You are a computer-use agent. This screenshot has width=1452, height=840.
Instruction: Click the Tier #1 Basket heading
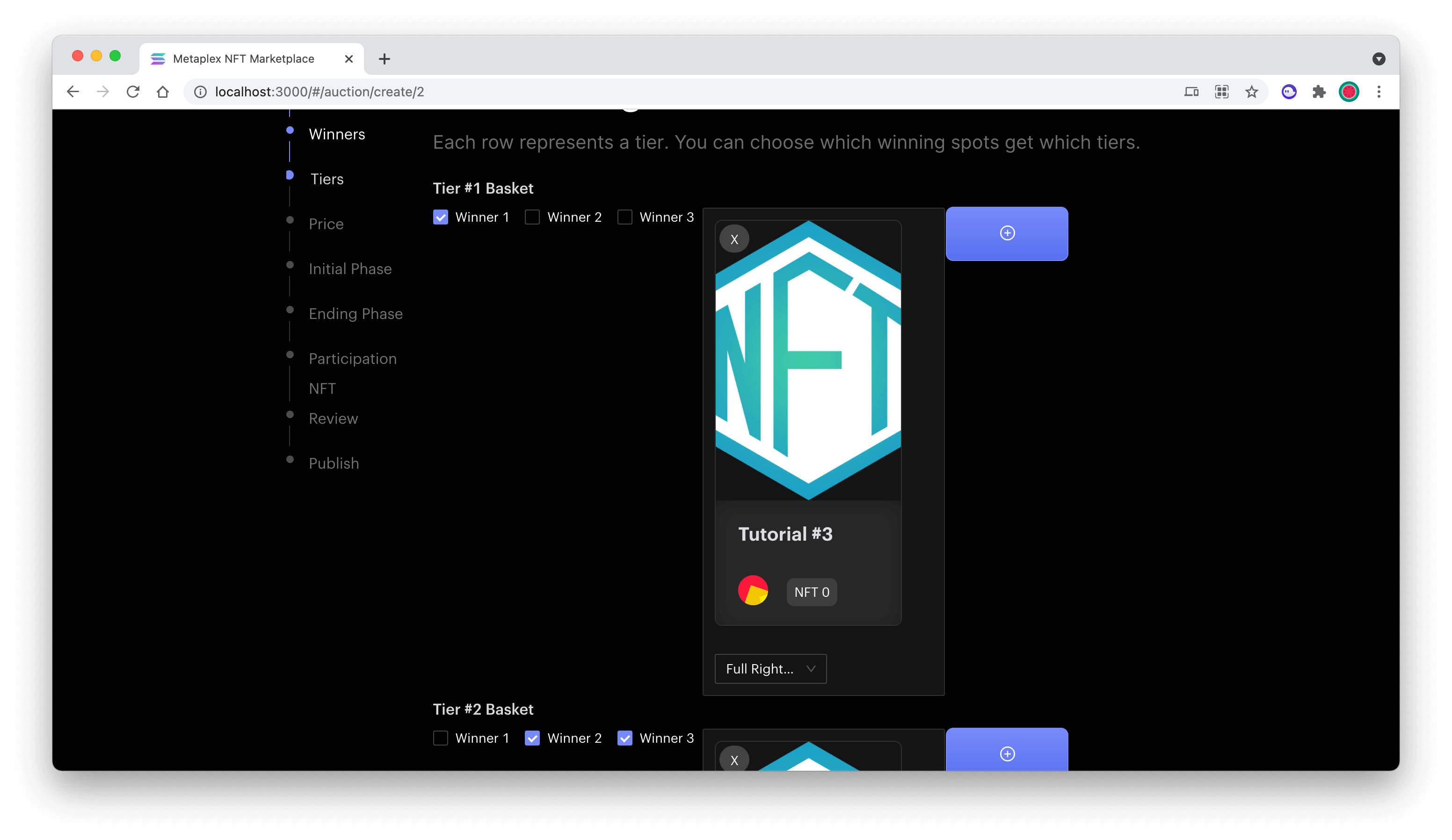tap(483, 188)
